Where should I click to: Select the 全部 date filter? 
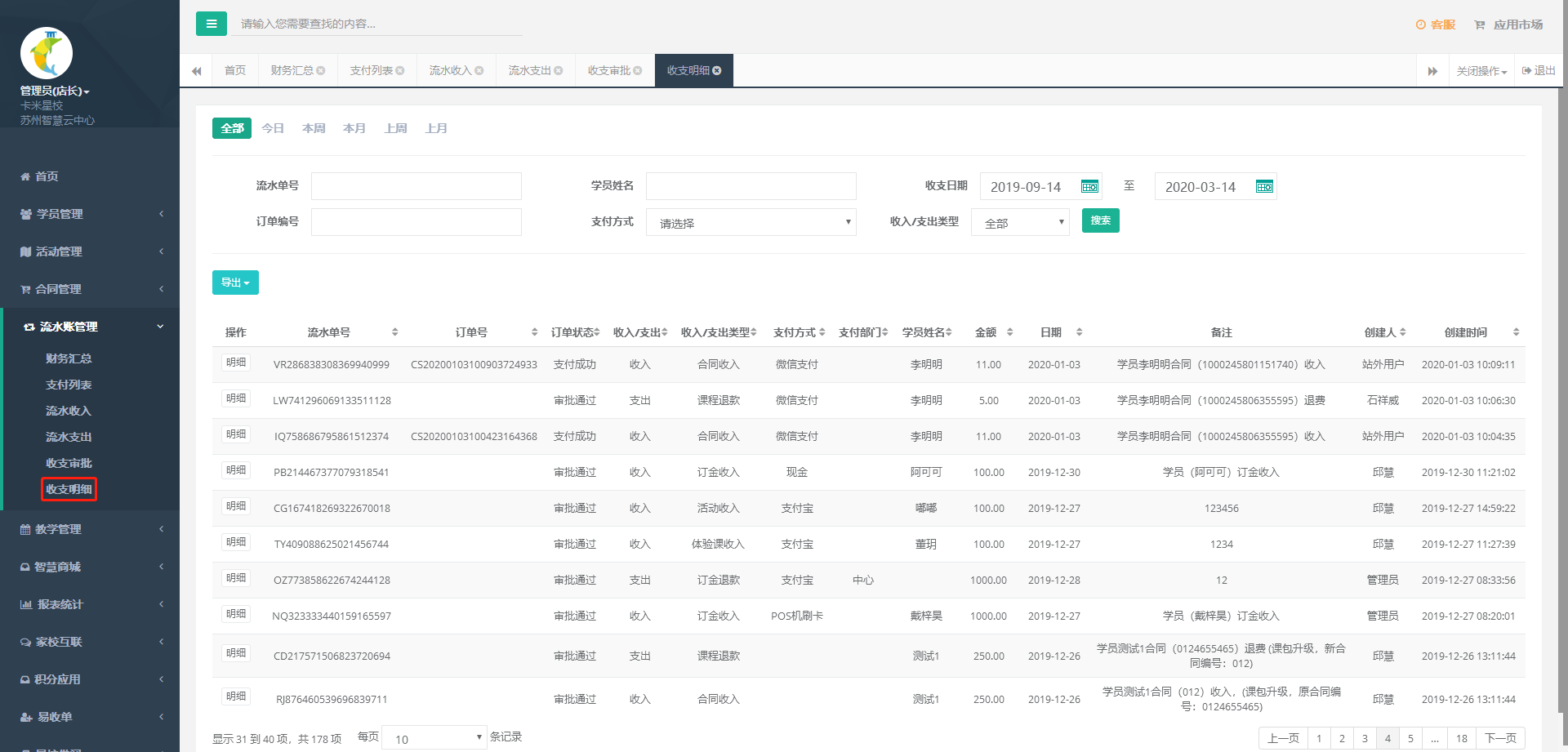pyautogui.click(x=232, y=128)
